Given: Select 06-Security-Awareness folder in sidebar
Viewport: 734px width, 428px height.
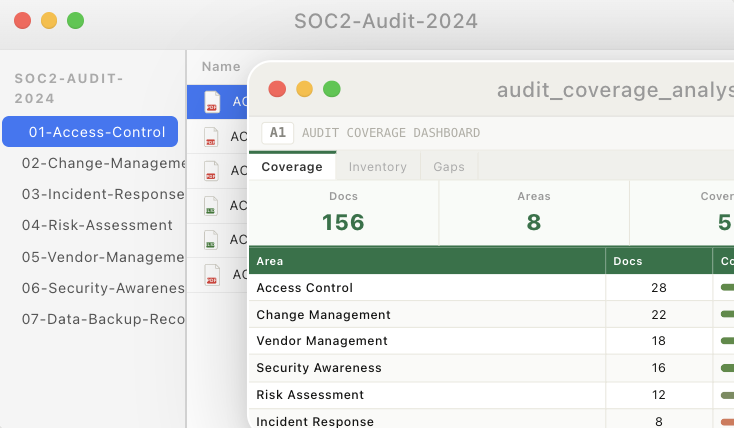Looking at the screenshot, I should 103,288.
